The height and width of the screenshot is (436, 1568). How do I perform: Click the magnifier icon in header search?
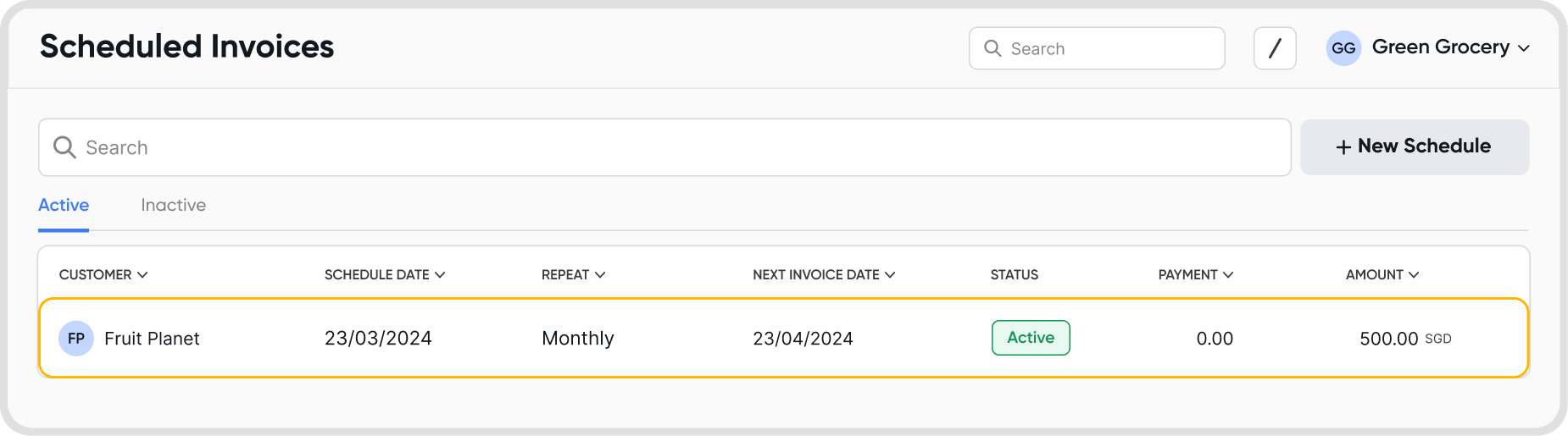(993, 48)
